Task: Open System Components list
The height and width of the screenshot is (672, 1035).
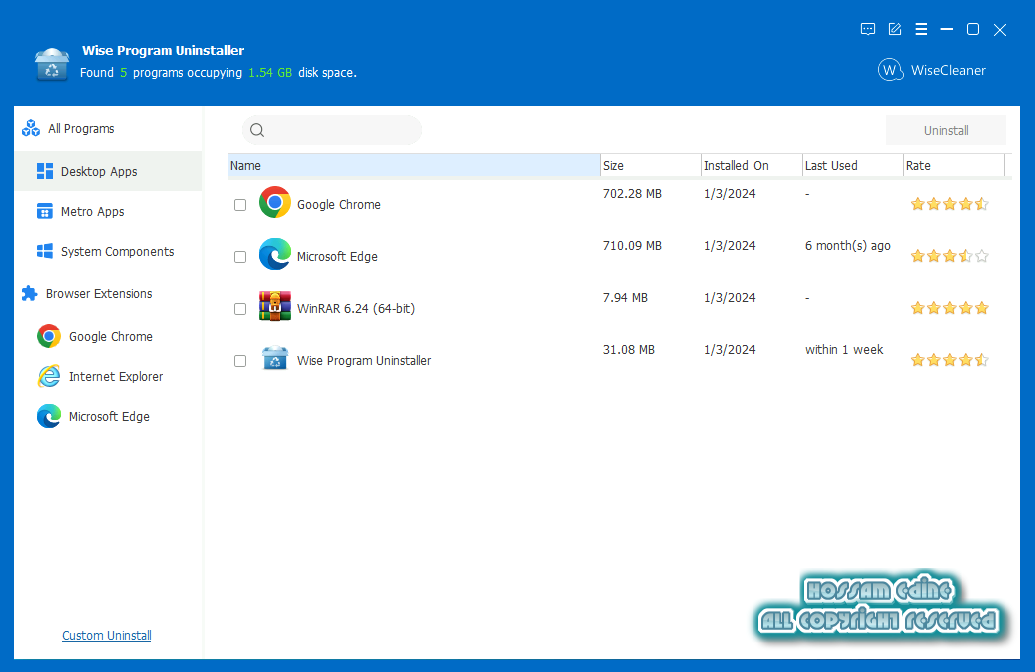Action: point(117,252)
